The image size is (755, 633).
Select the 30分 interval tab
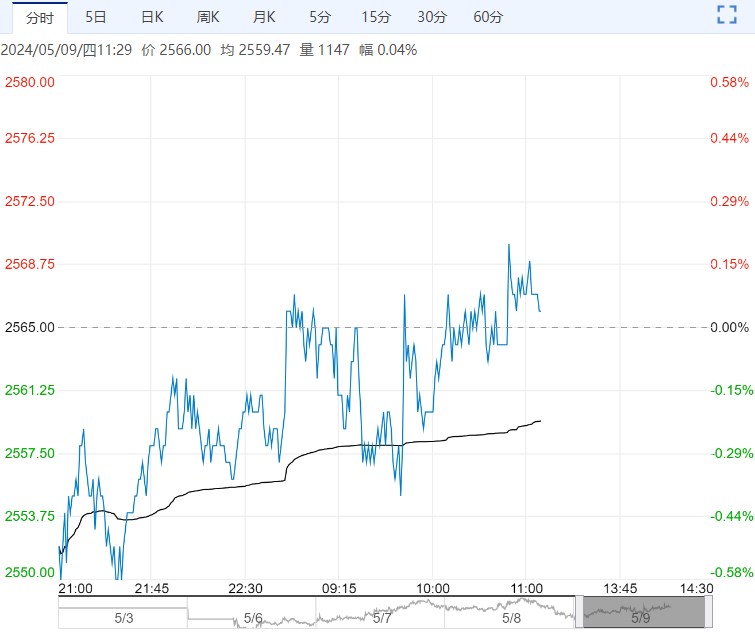[432, 17]
